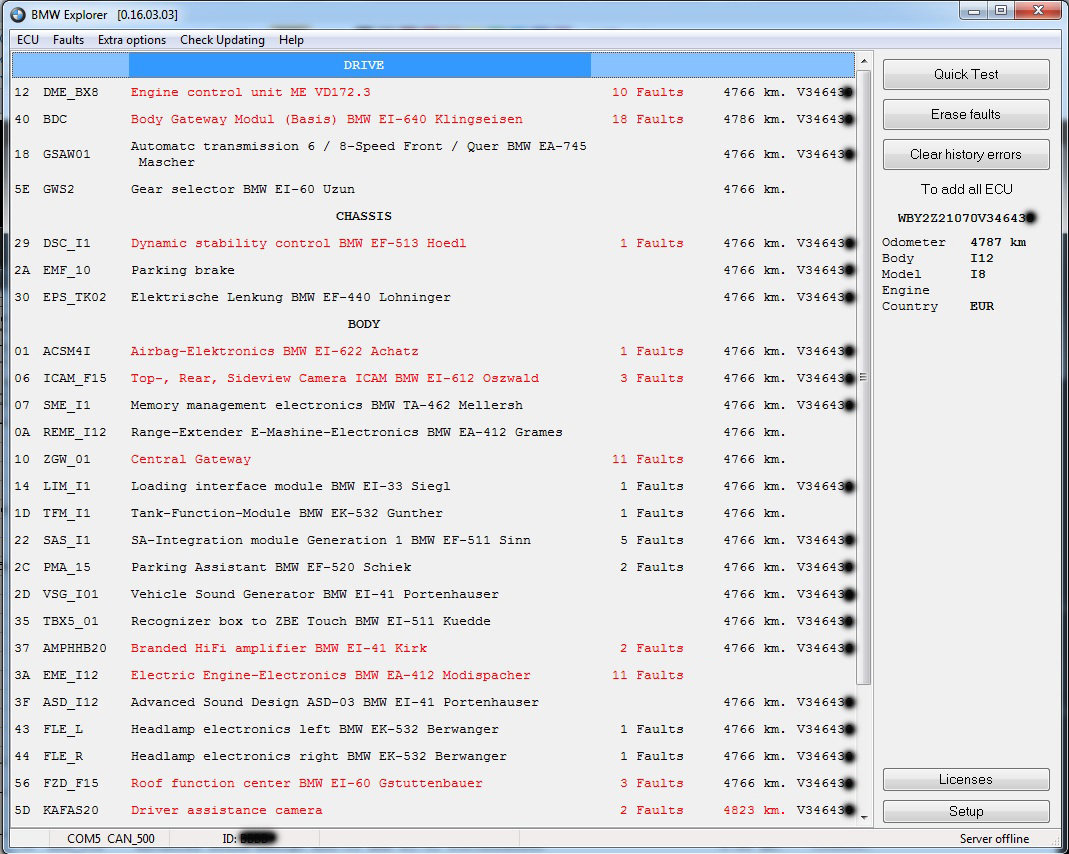1069x854 pixels.
Task: Open the Licenses button
Action: pyautogui.click(x=965, y=779)
